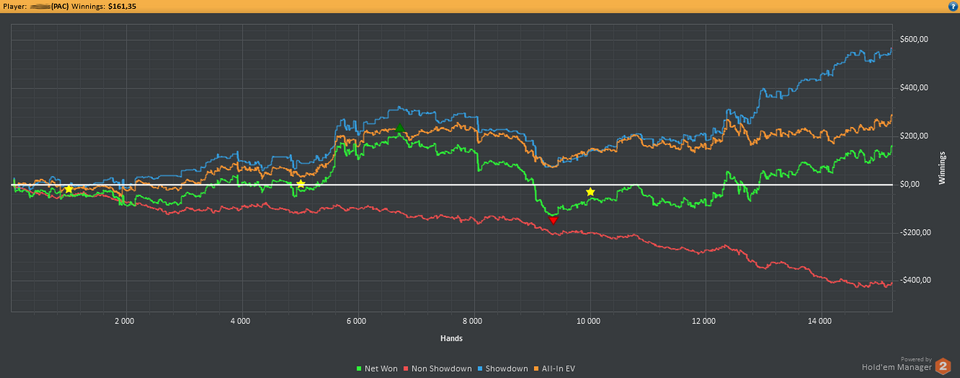Click the $0,00 axis label

[x=910, y=184]
